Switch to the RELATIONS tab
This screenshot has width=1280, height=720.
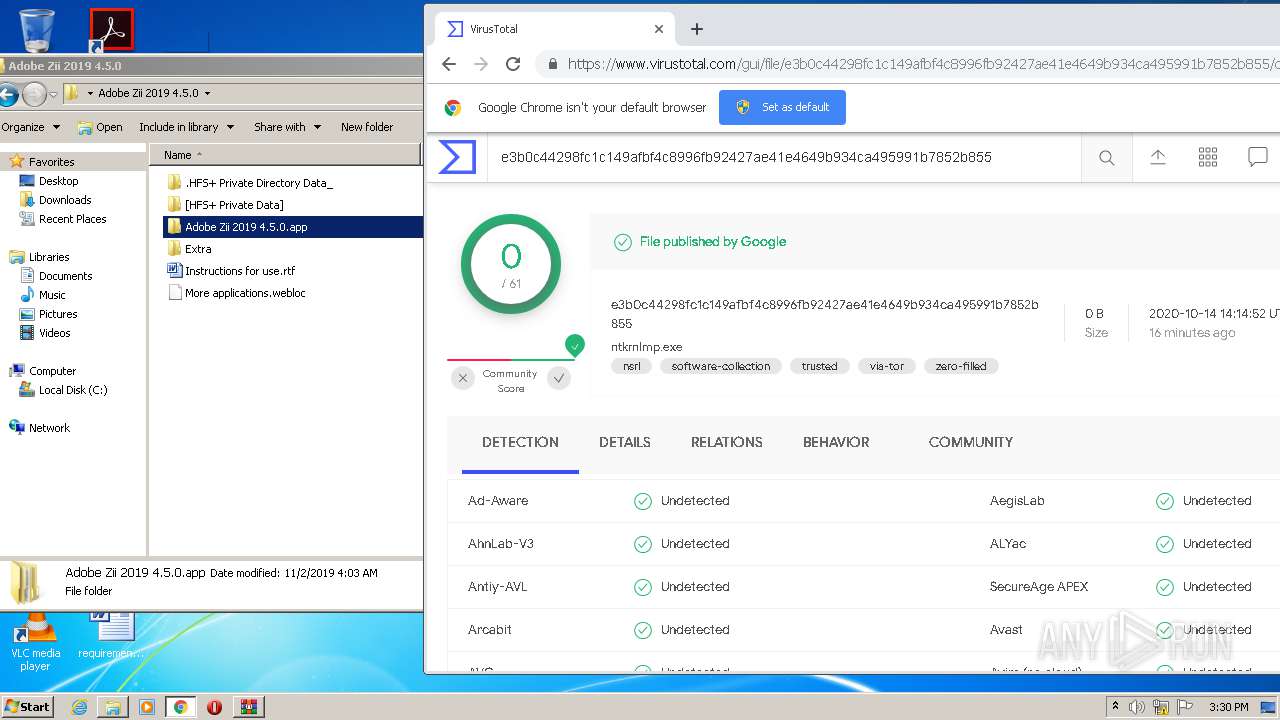coord(727,442)
